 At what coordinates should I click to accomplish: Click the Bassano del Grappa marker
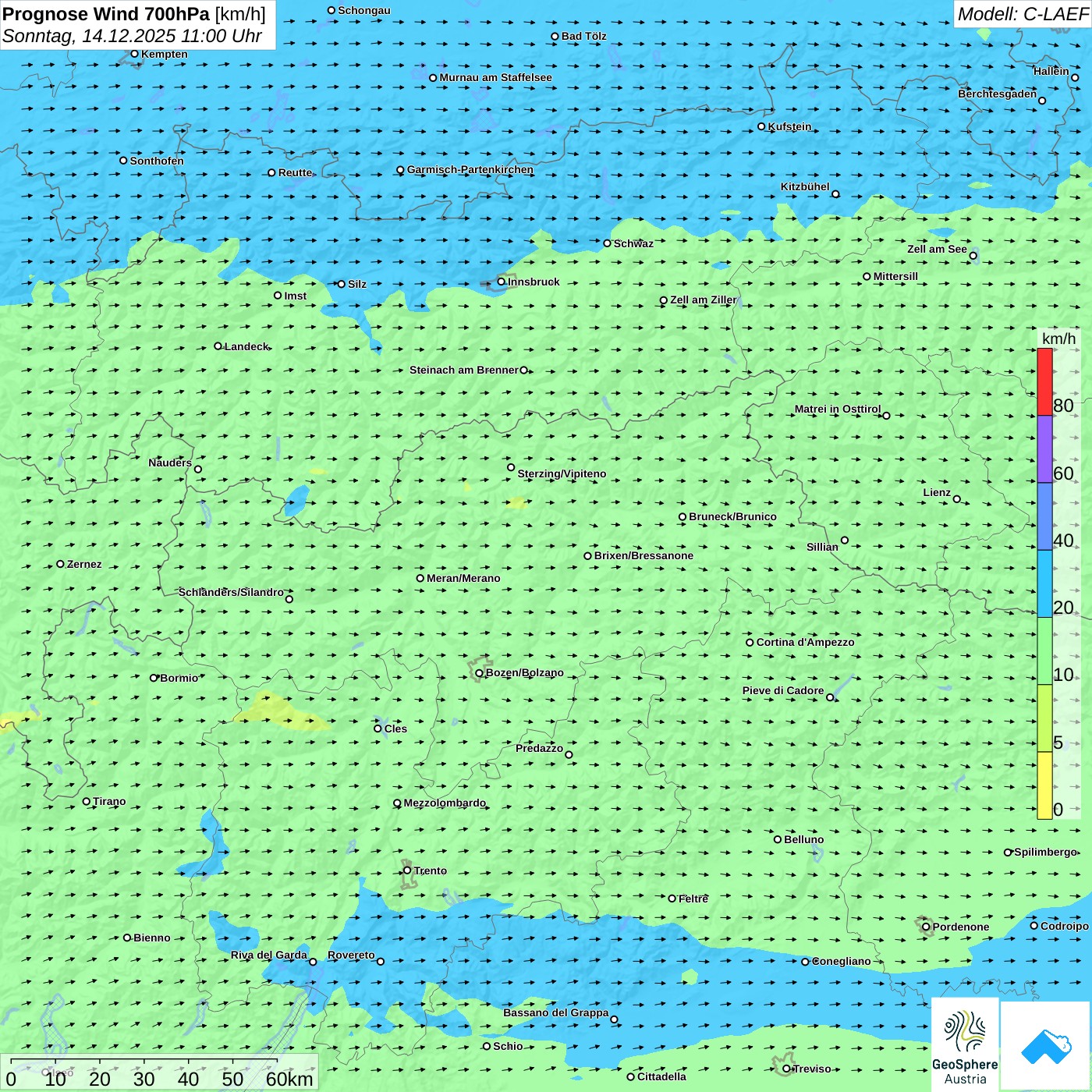click(x=614, y=1019)
